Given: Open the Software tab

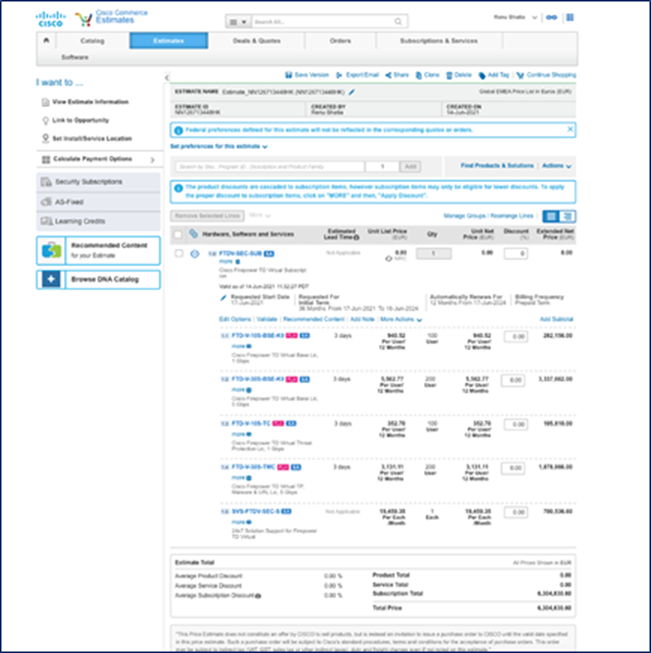Looking at the screenshot, I should pos(75,57).
